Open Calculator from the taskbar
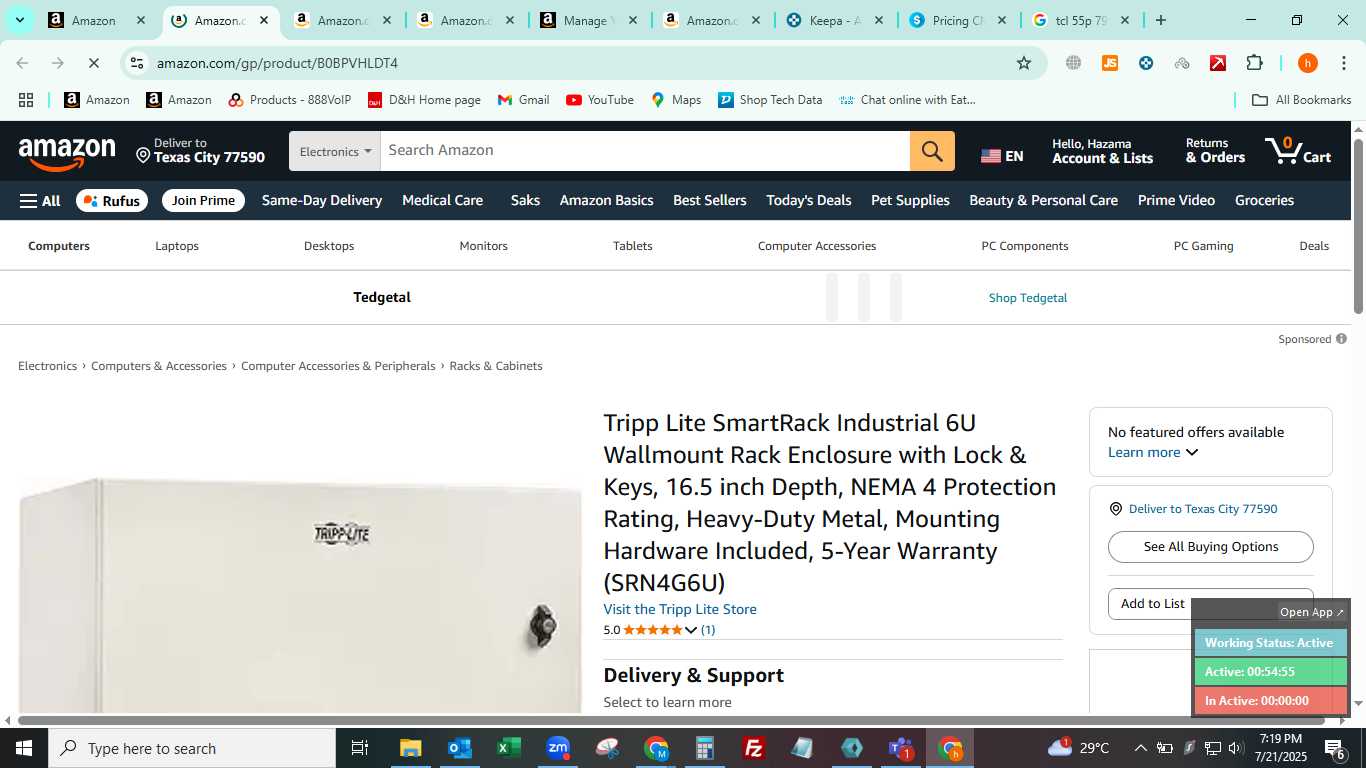The image size is (1366, 768). point(705,748)
